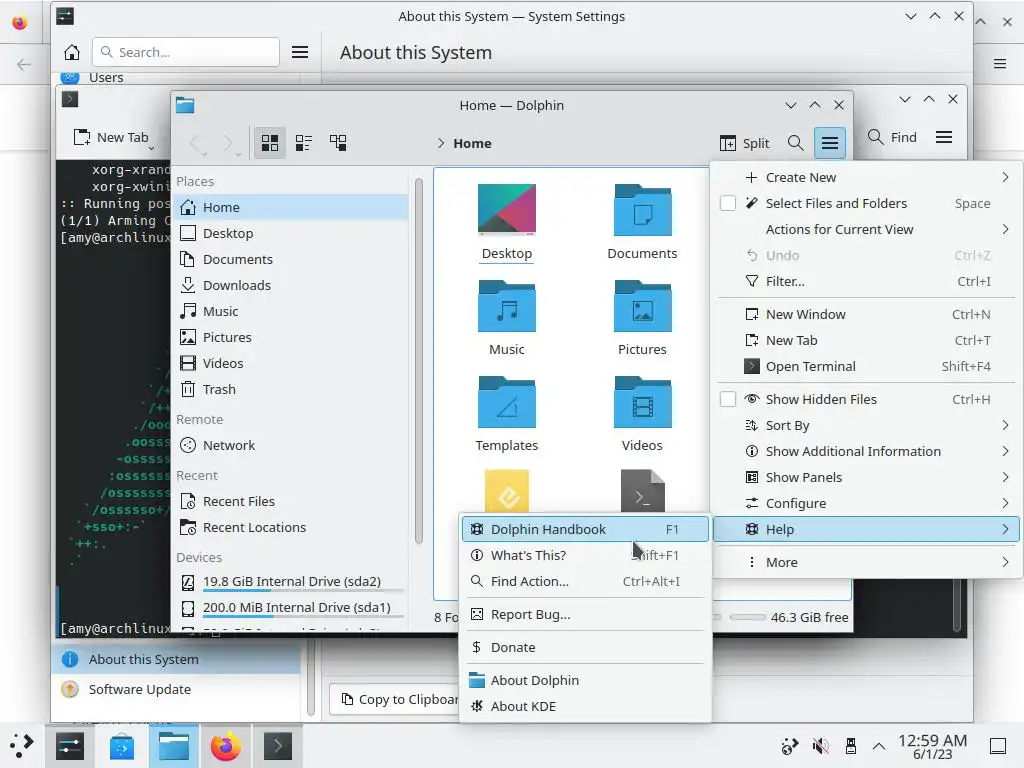Choose New Tab in the Dolphin menu

(866, 340)
